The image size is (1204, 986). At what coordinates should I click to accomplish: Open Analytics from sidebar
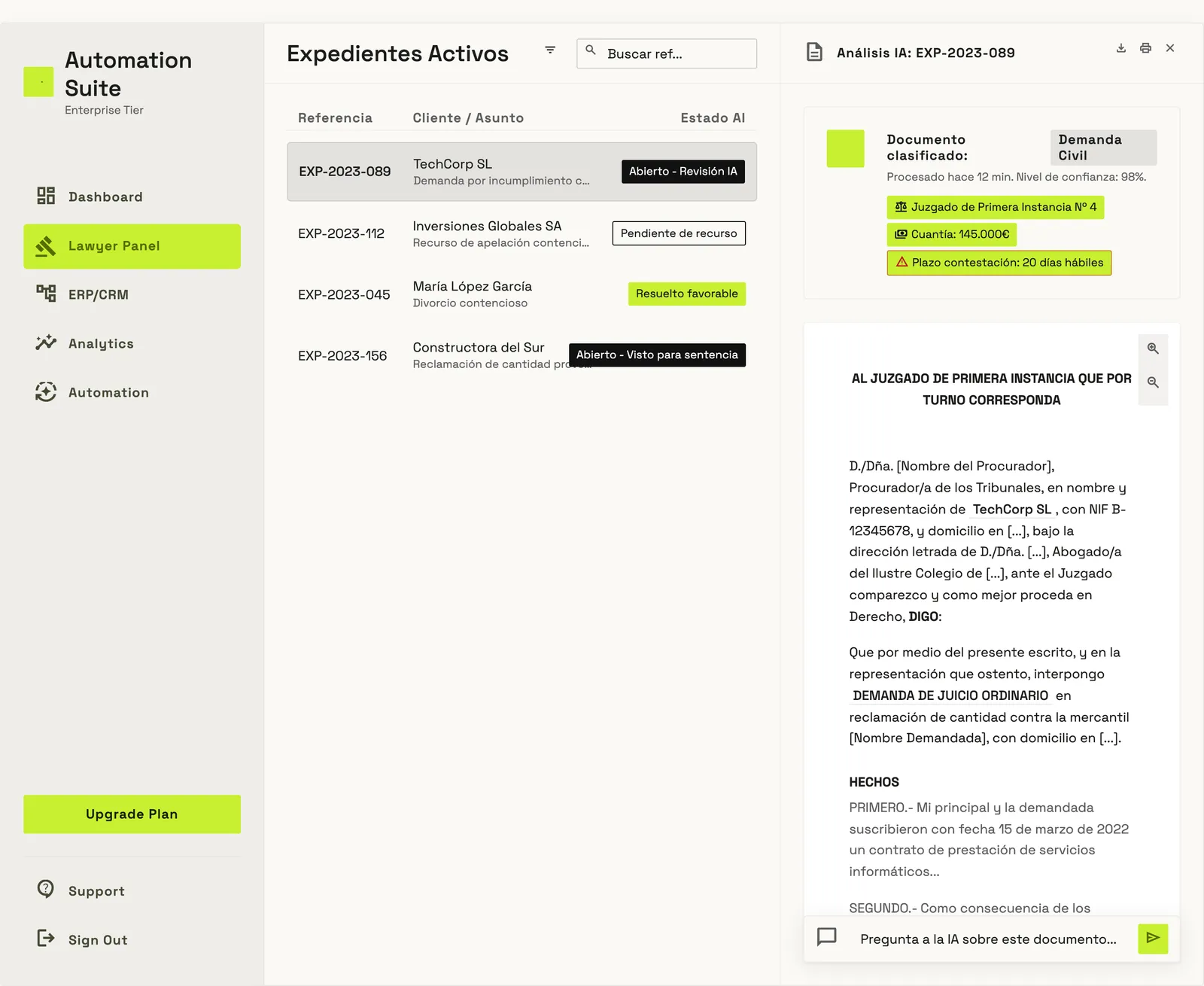tap(132, 343)
